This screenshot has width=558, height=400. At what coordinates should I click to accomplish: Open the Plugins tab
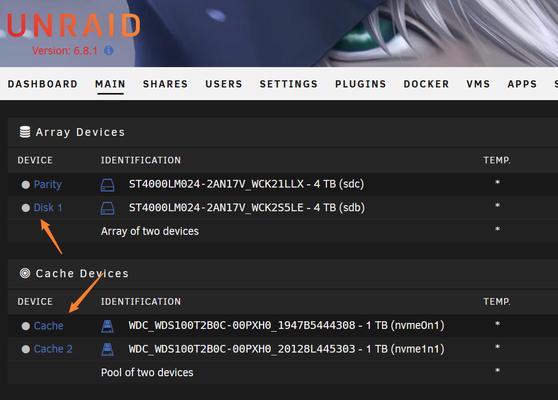pos(360,84)
